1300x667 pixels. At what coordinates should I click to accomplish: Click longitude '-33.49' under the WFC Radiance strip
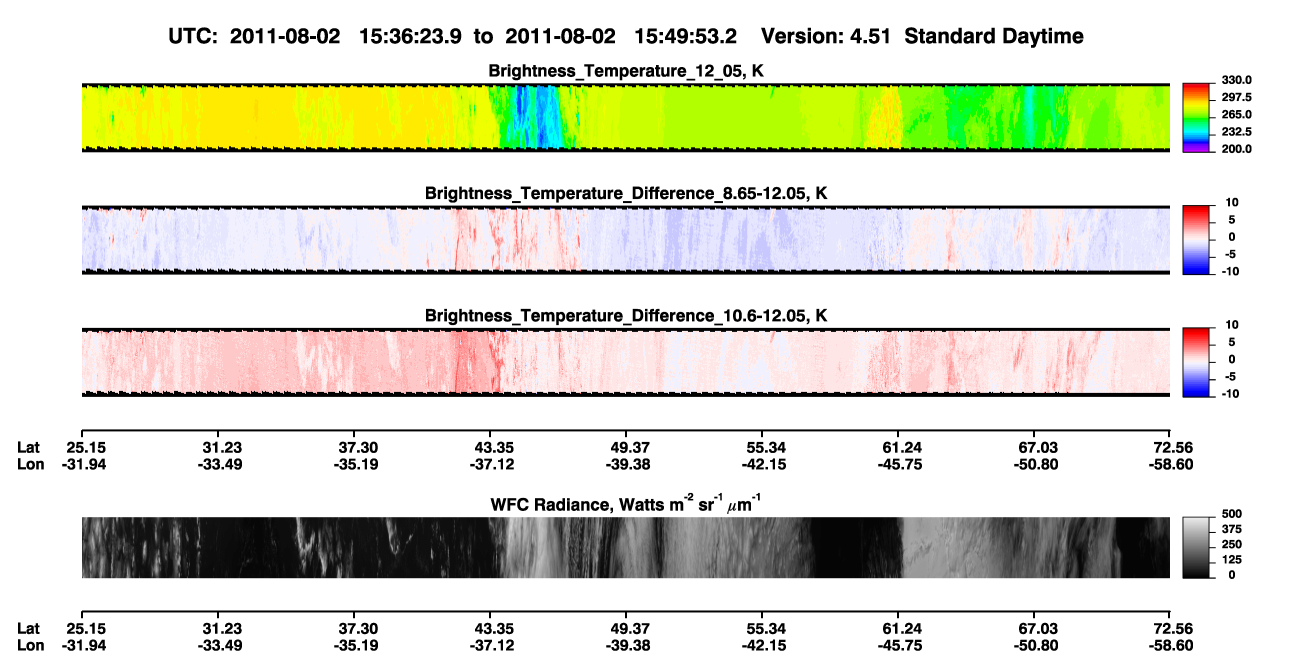(220, 645)
